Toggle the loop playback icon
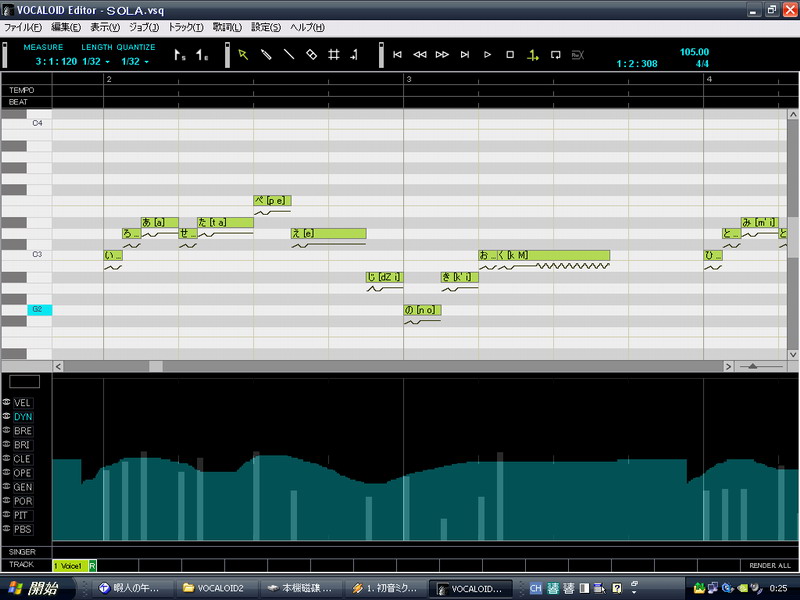800x600 pixels. pyautogui.click(x=556, y=55)
